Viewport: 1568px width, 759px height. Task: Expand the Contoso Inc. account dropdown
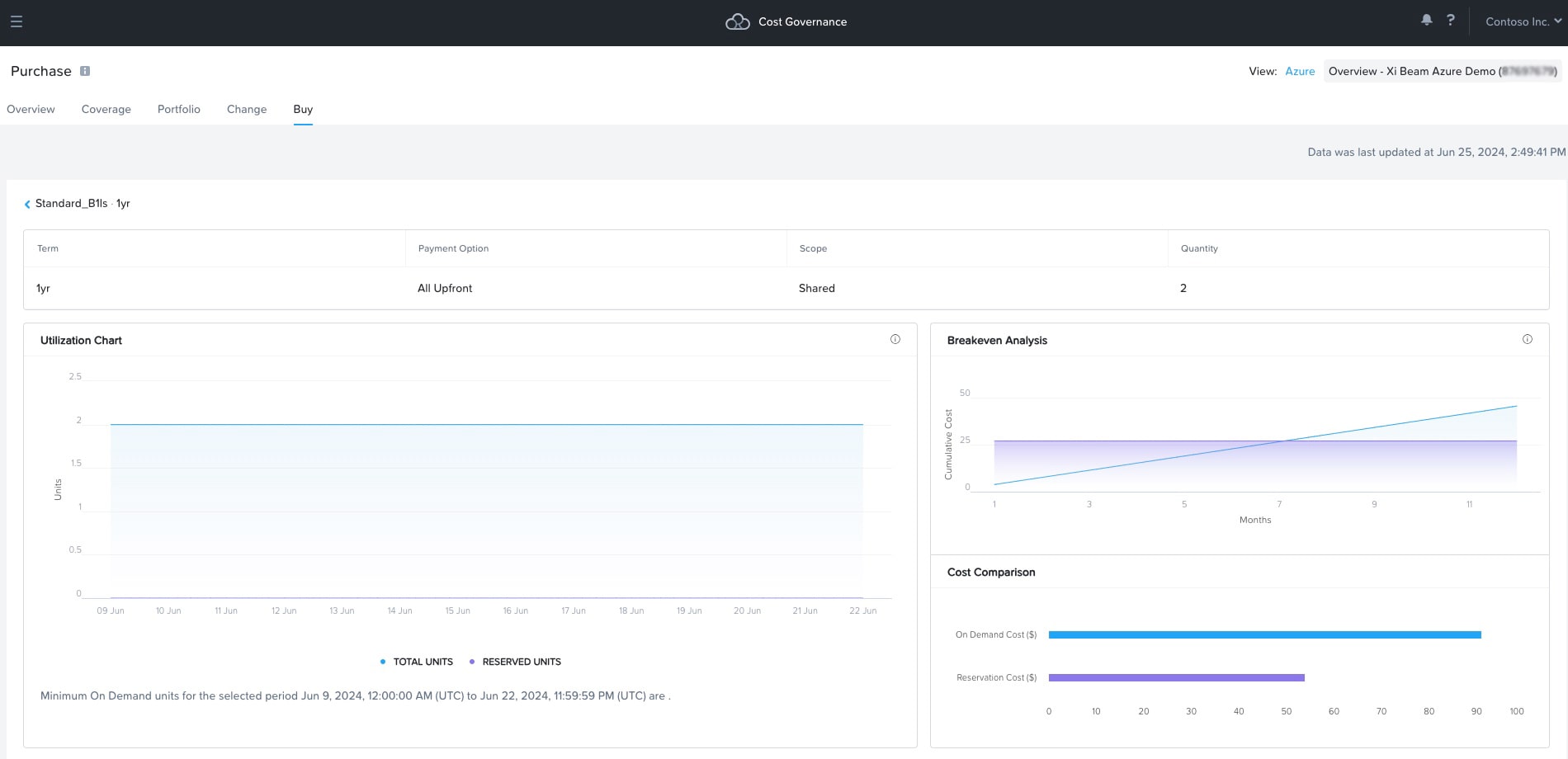(1523, 22)
